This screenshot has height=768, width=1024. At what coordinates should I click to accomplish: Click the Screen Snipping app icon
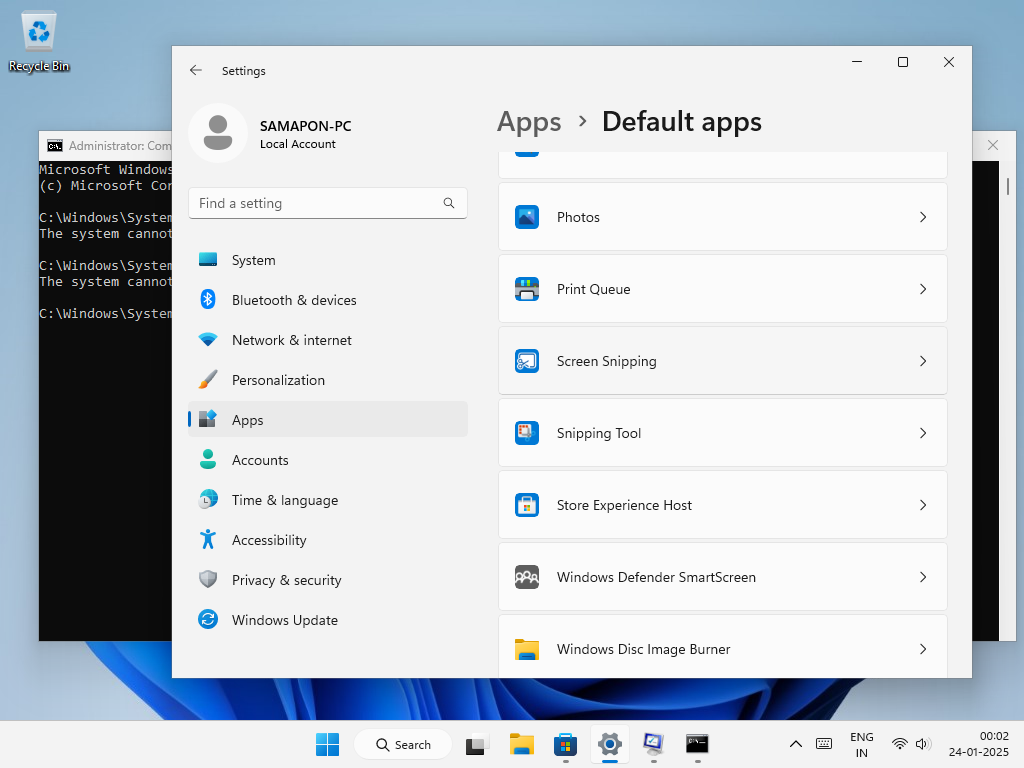point(526,360)
